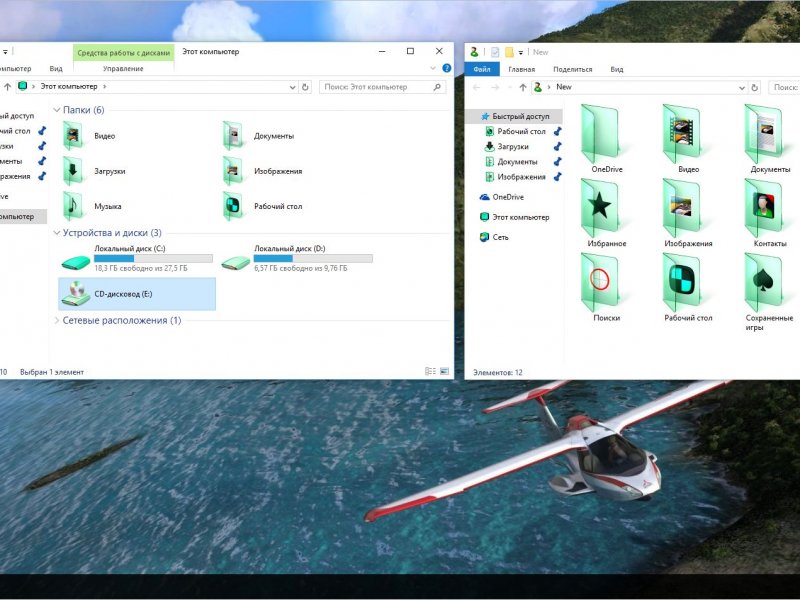Maximize the Этот компьютер window
Image resolution: width=800 pixels, height=600 pixels.
point(410,51)
